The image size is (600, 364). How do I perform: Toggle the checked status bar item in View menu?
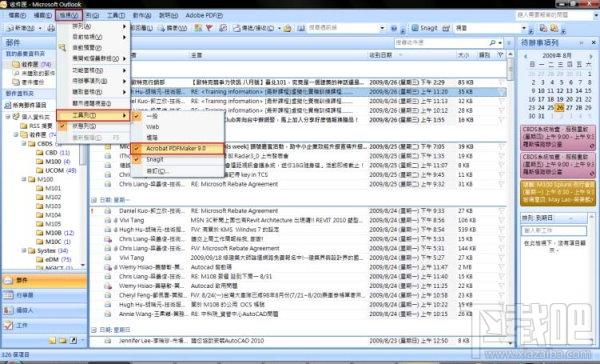point(63,126)
